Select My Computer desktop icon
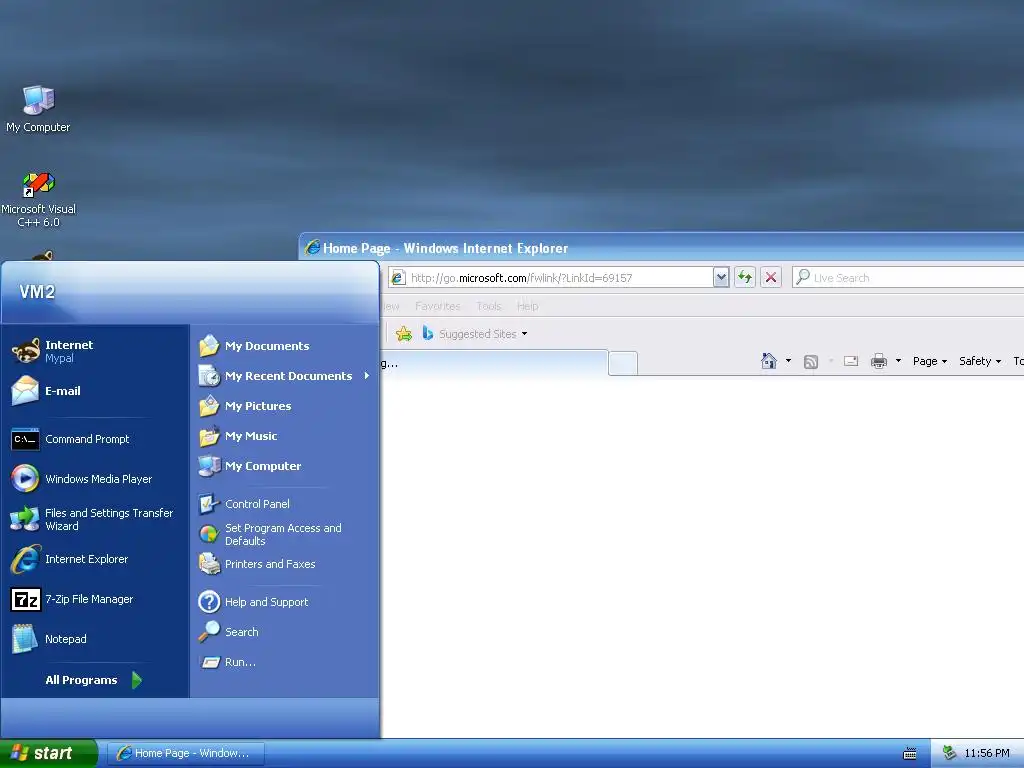This screenshot has height=768, width=1024. [x=38, y=108]
